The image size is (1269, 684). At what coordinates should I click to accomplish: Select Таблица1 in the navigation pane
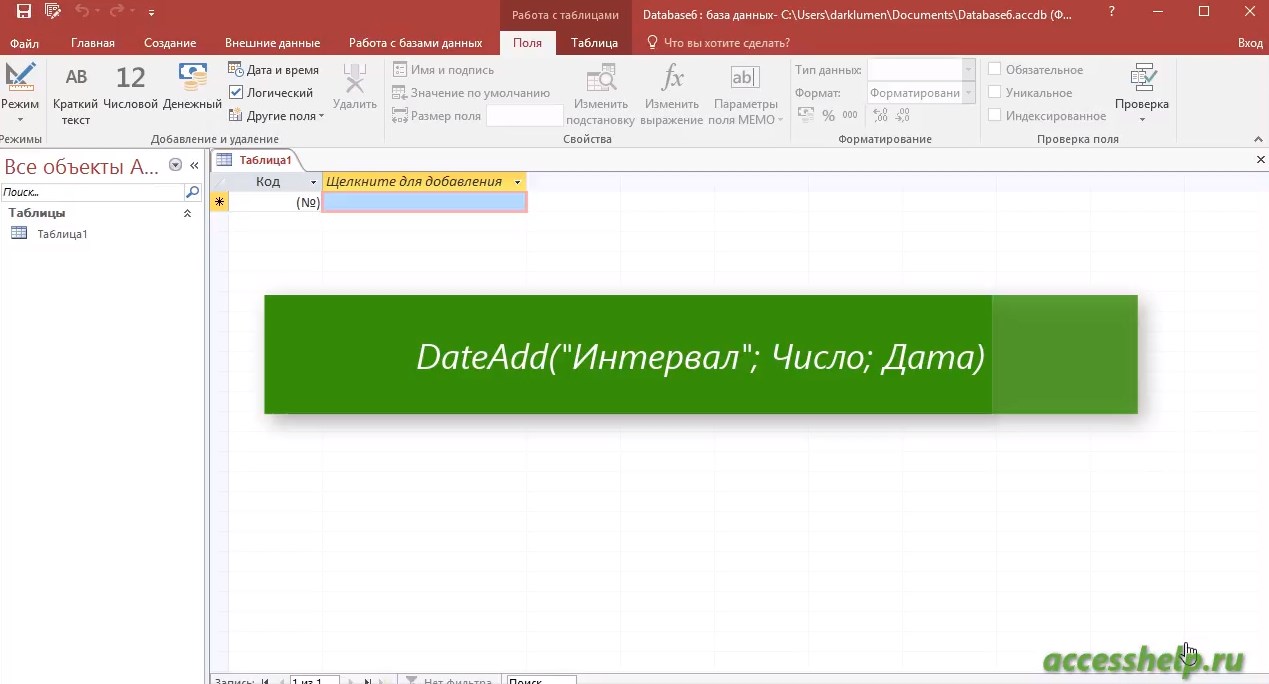[62, 234]
